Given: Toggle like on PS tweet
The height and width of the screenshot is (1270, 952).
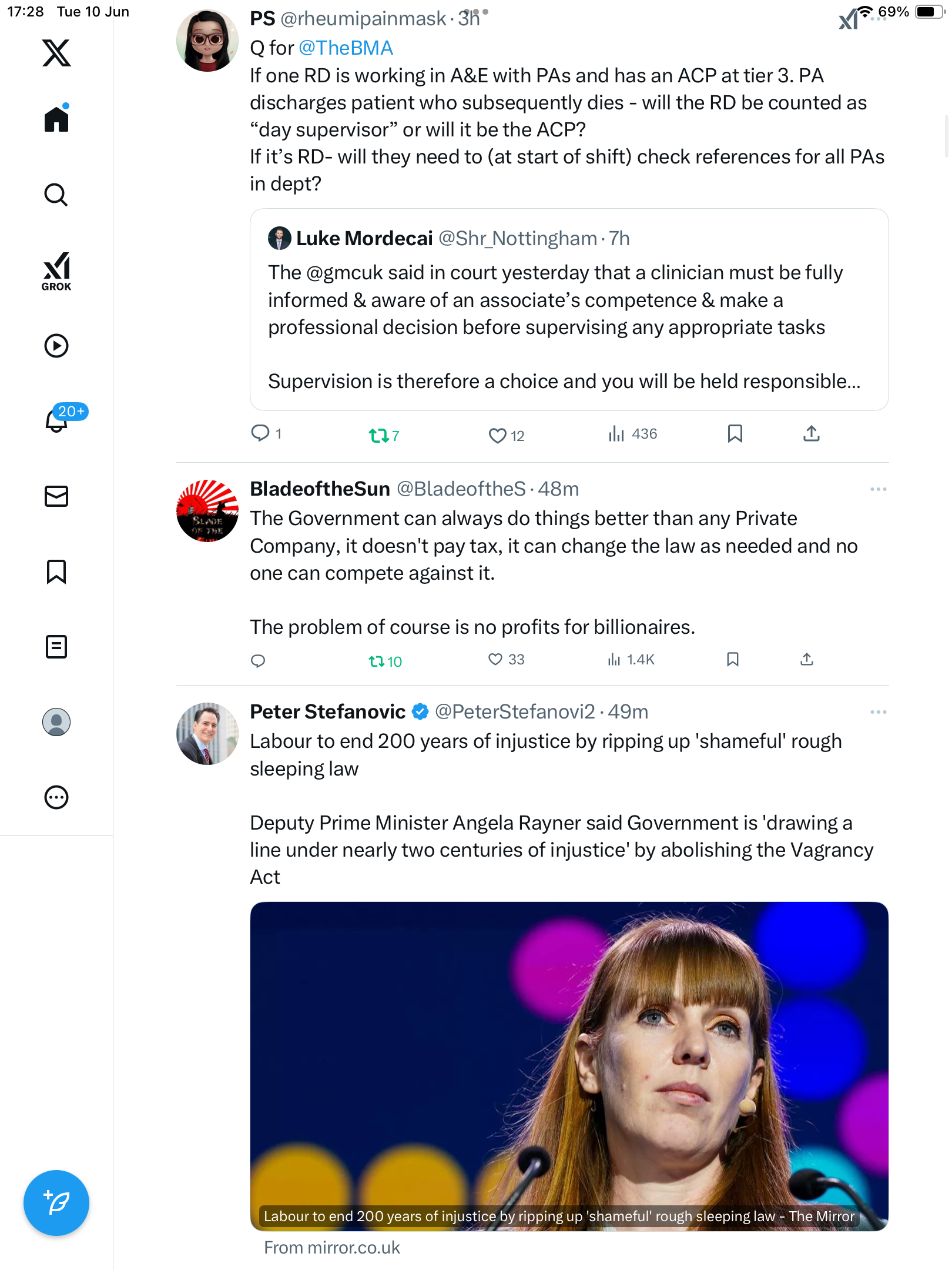Looking at the screenshot, I should click(498, 436).
